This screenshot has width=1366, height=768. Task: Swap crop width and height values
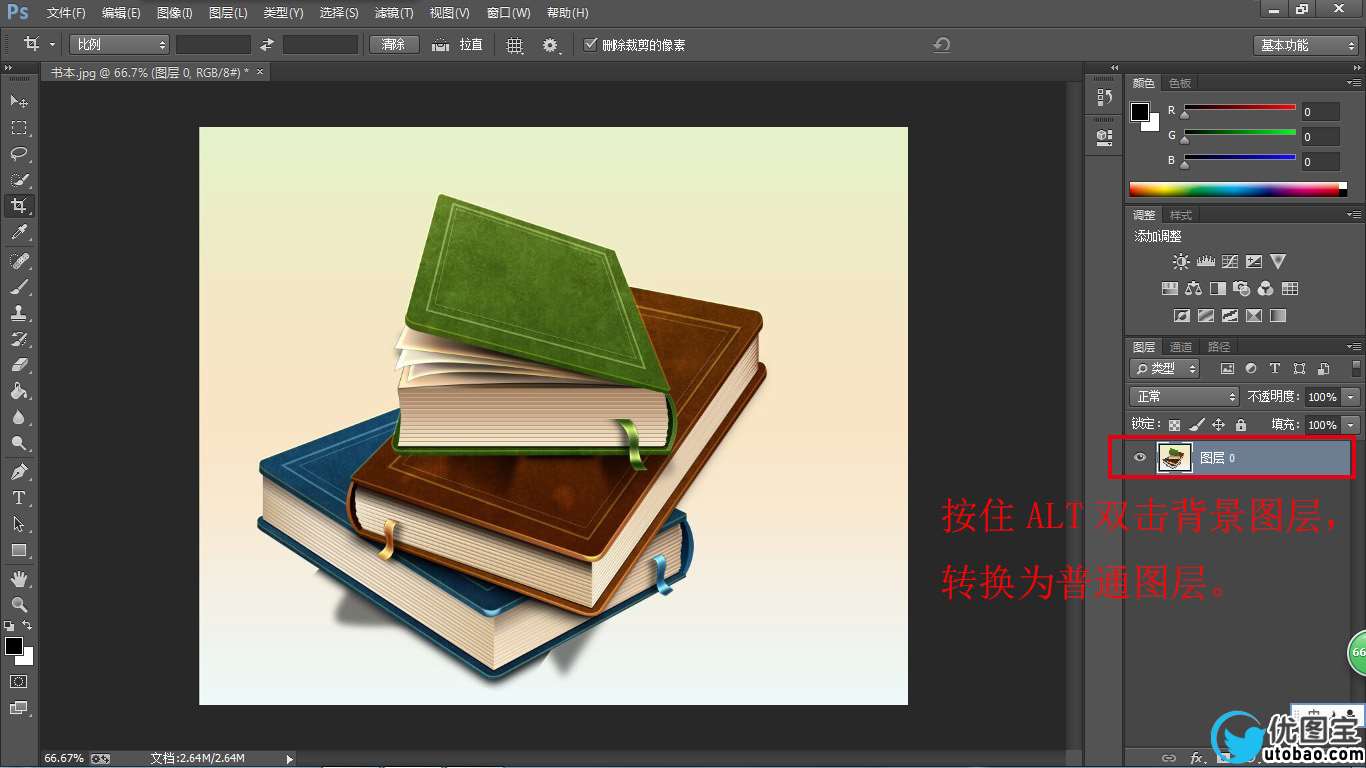coord(267,45)
